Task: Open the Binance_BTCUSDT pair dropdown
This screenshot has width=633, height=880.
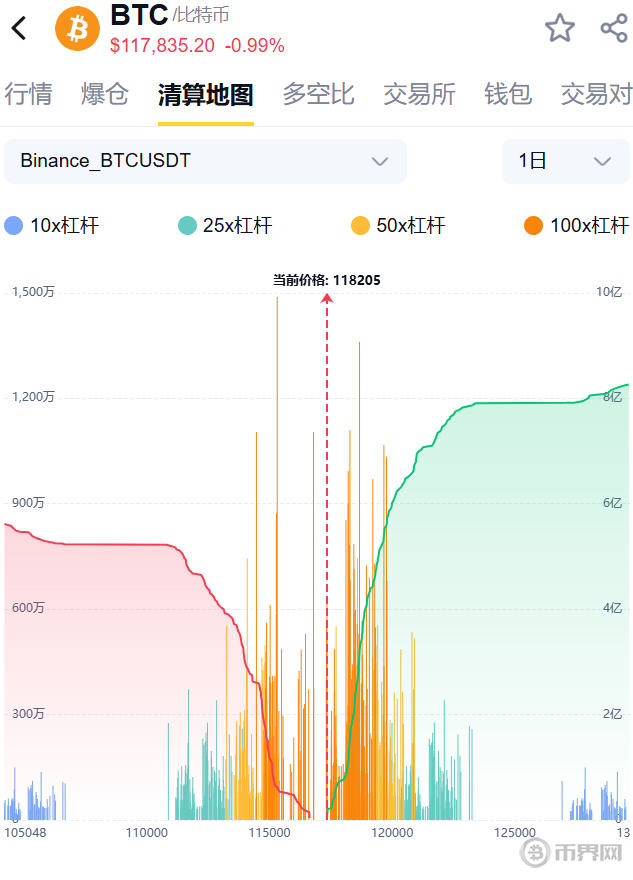Action: [205, 161]
